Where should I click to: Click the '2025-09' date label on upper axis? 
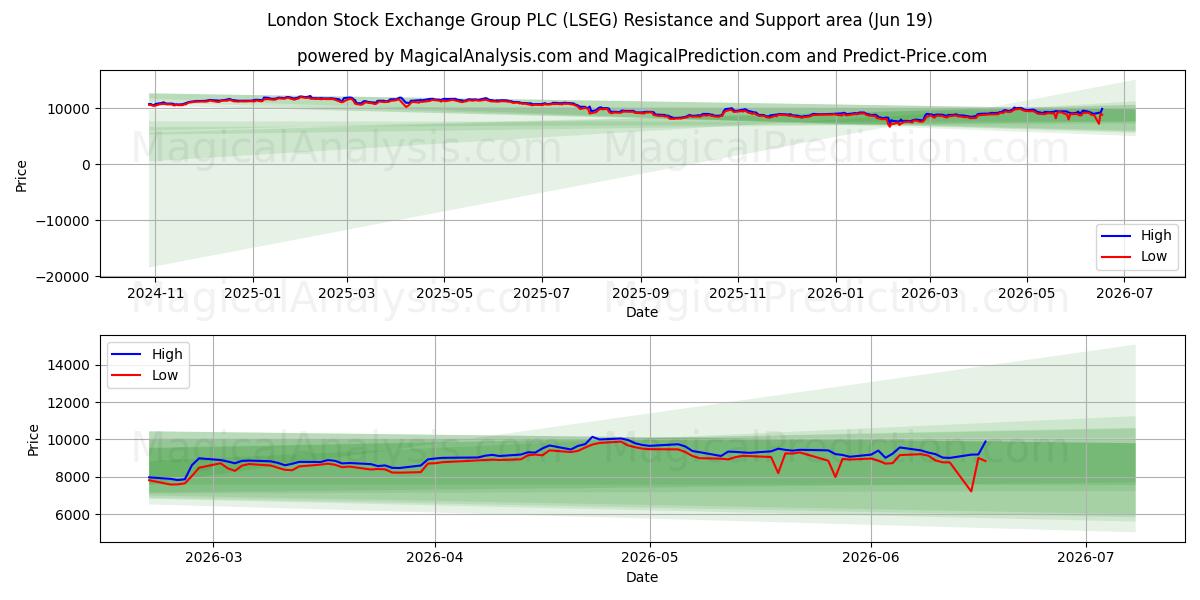[640, 293]
